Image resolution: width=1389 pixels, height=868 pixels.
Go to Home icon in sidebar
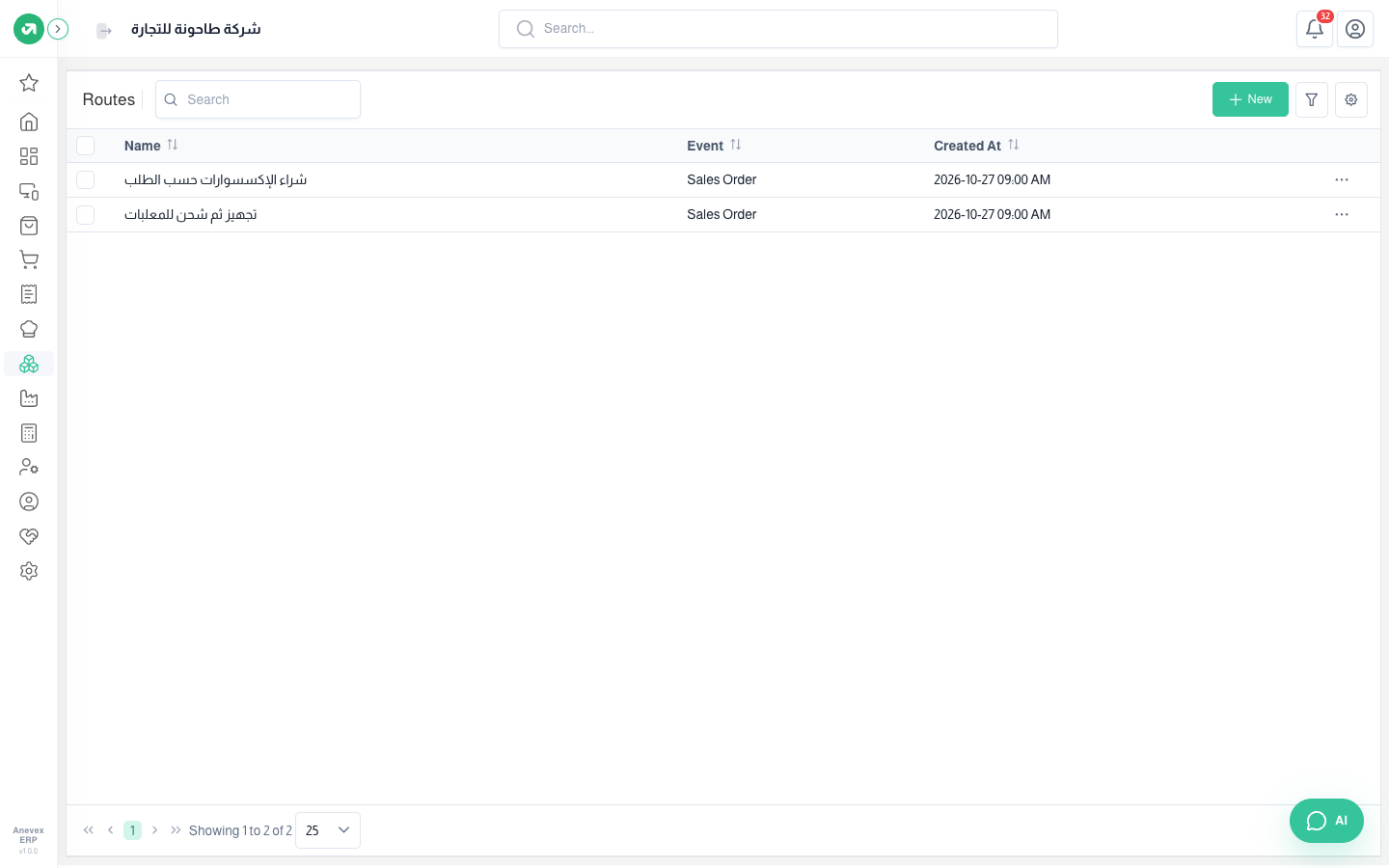(29, 122)
